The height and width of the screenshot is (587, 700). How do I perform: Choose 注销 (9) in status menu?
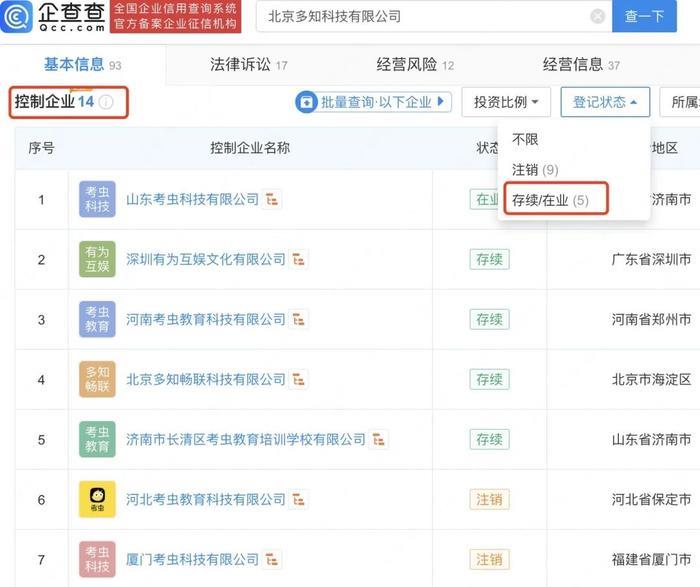[535, 170]
